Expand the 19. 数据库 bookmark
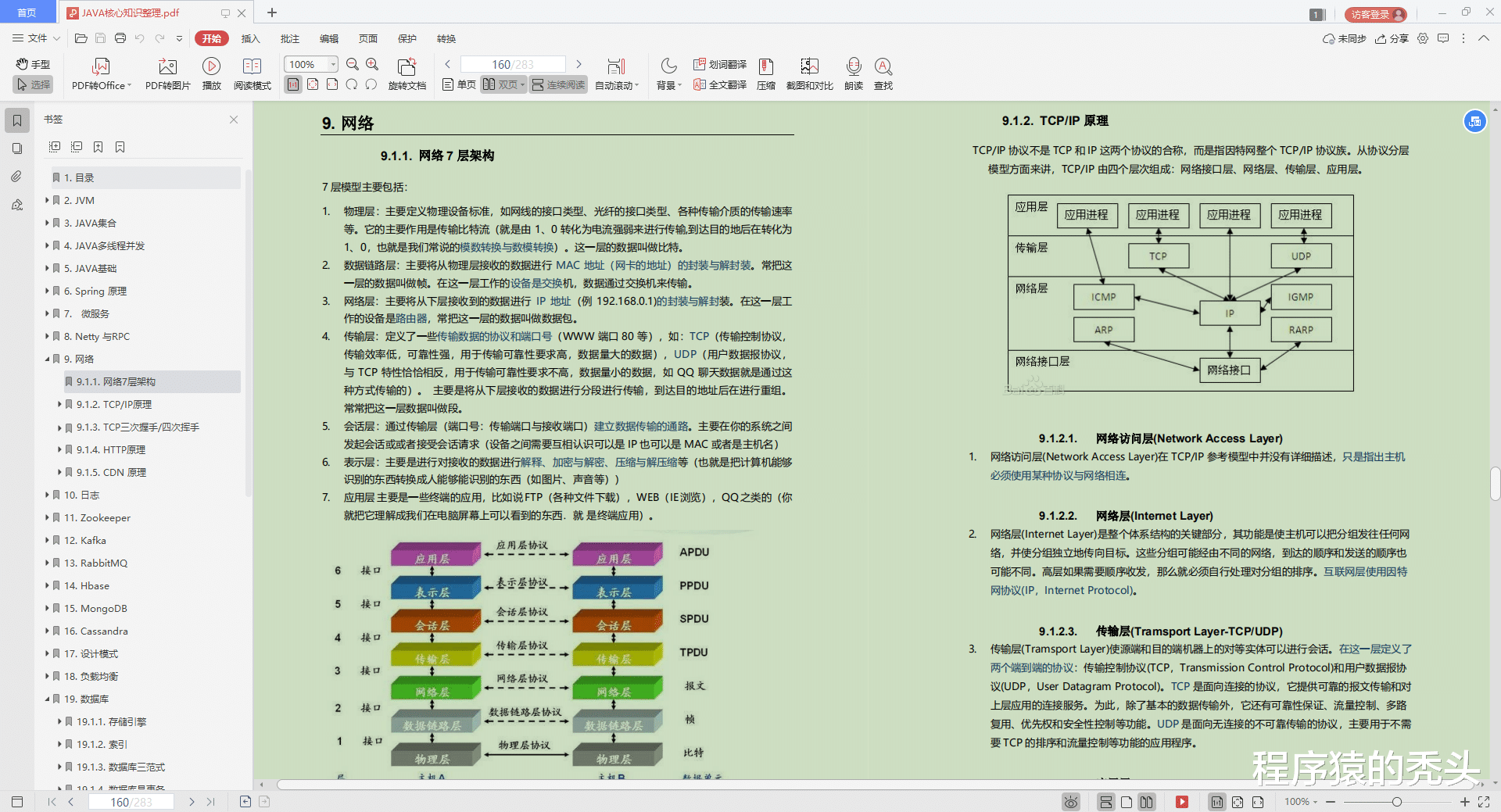Screen dimensions: 1501x812 (47, 699)
